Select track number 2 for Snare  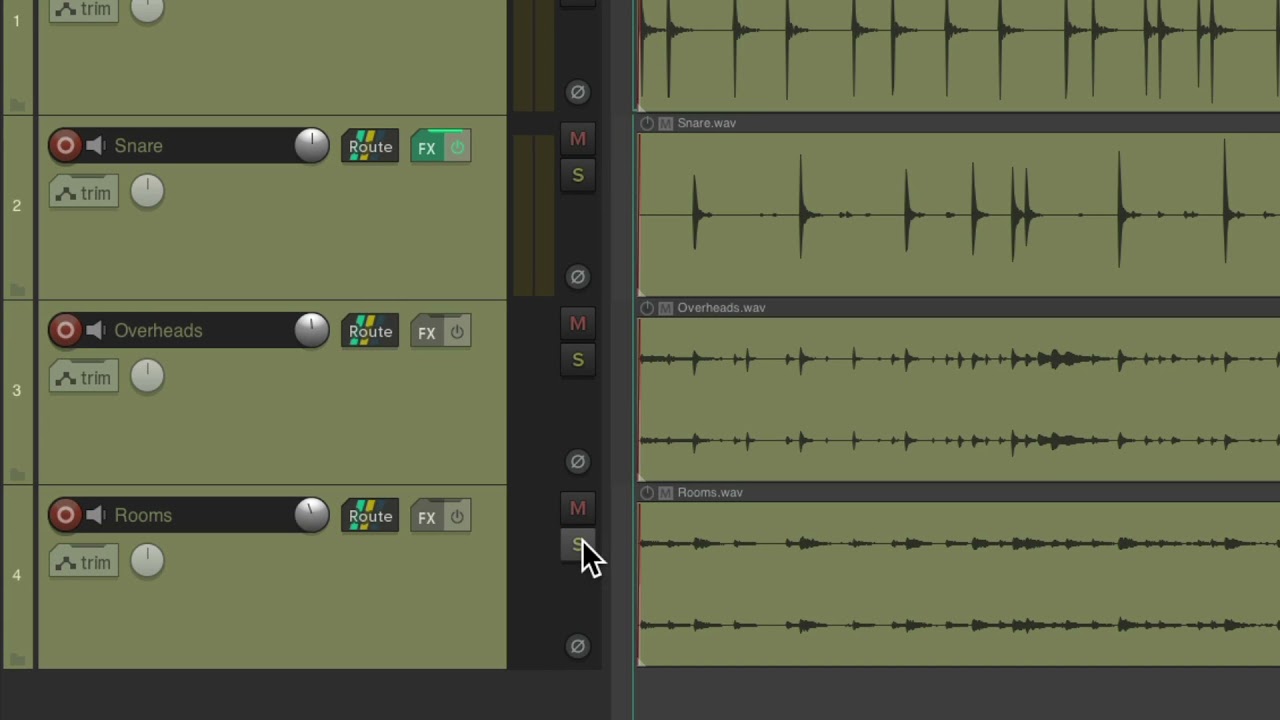pyautogui.click(x=16, y=205)
